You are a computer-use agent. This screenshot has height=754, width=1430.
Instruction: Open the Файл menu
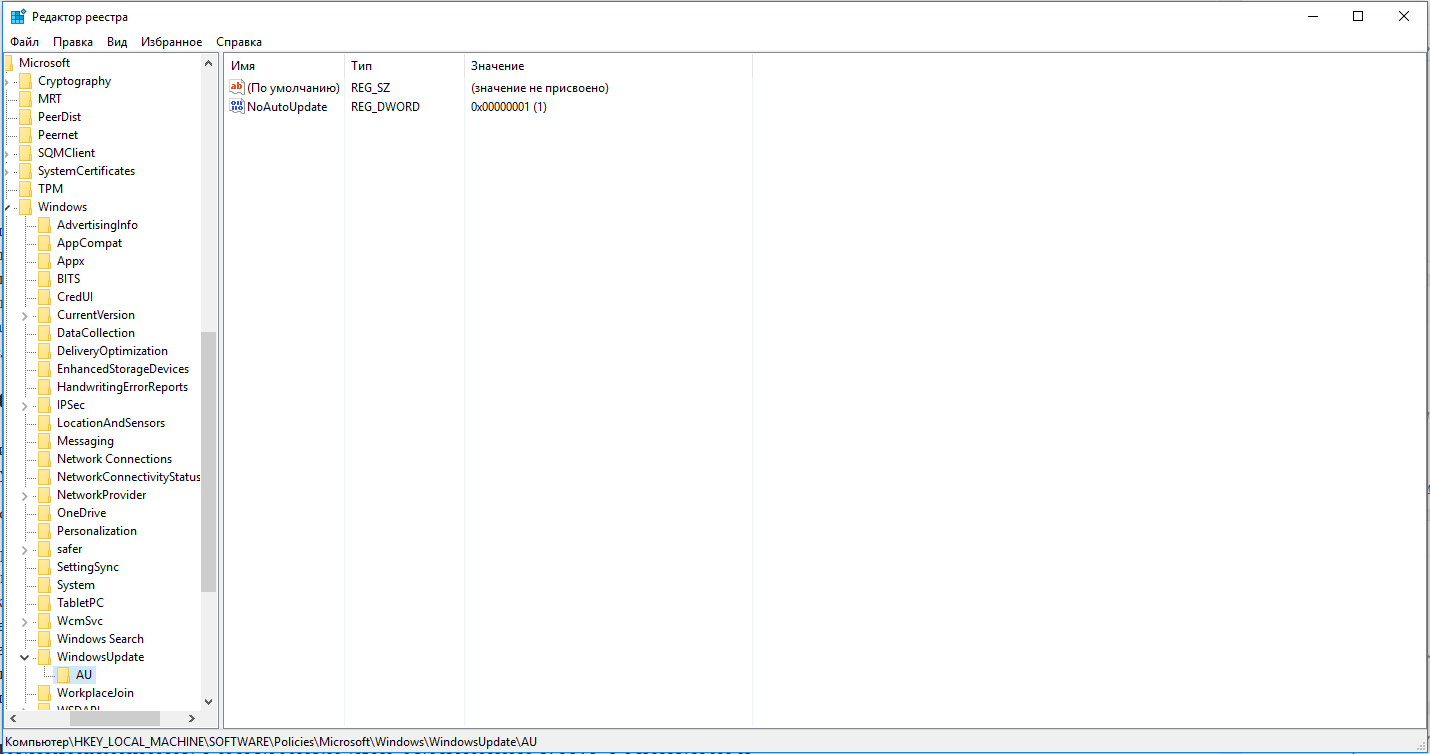[25, 42]
